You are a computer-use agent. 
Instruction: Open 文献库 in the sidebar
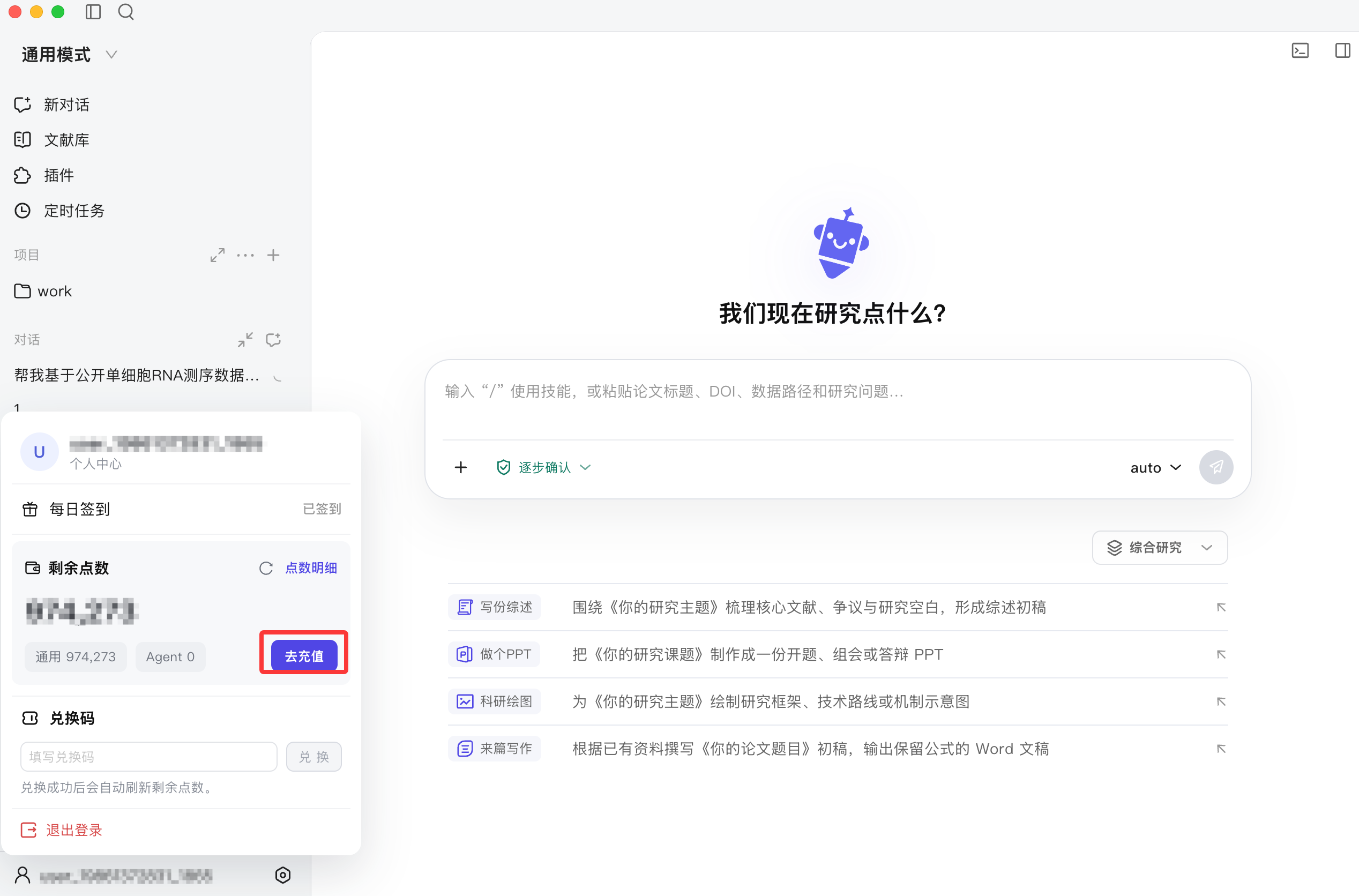coord(52,140)
